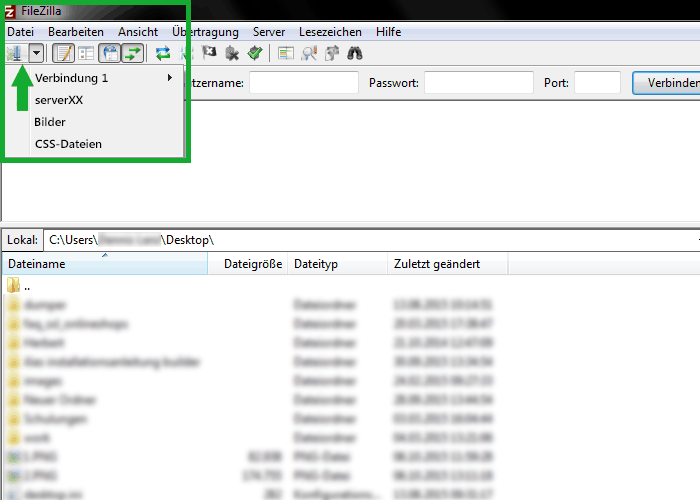Focus the Benutzername input field

click(304, 83)
